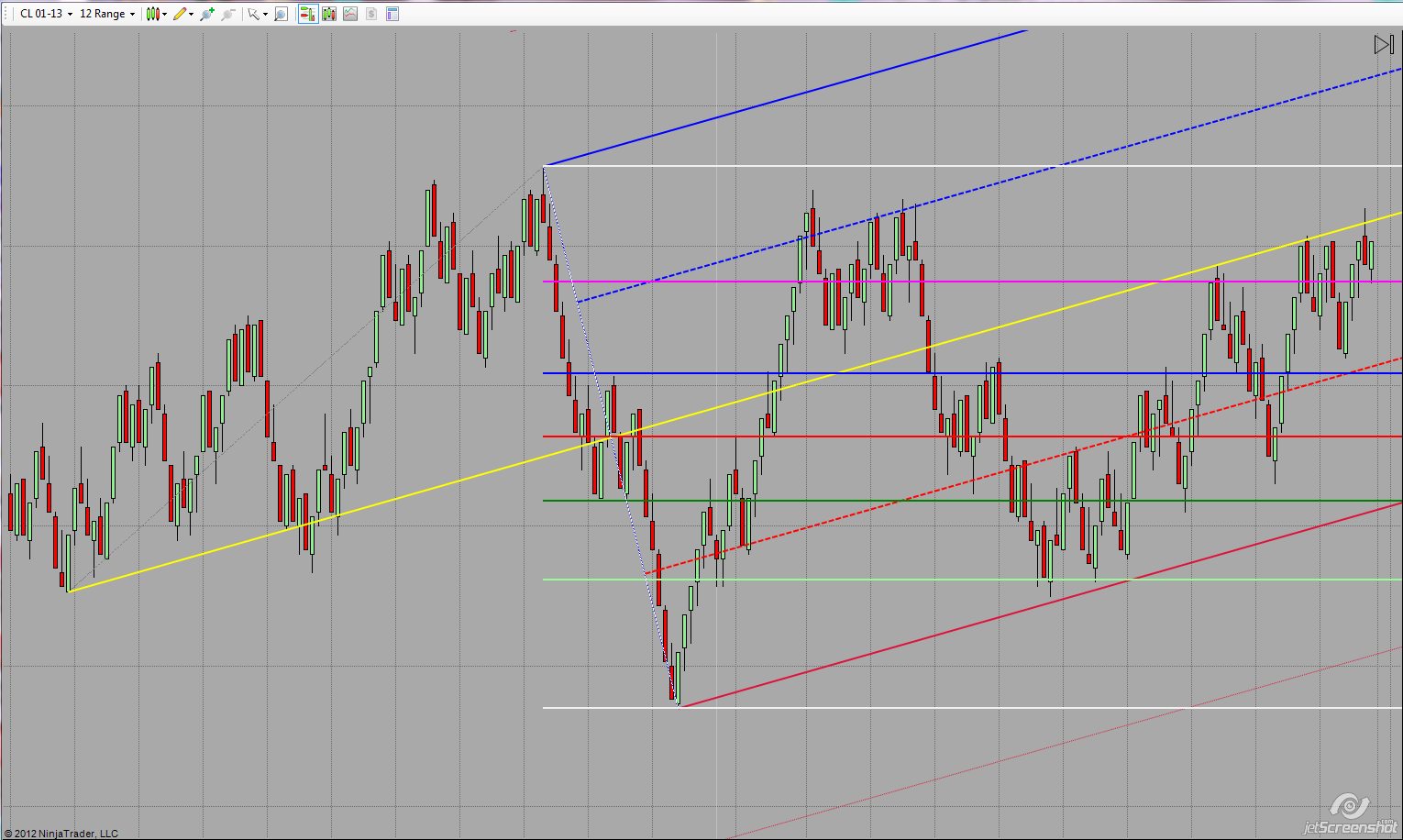Click the candlestick chart style icon
The height and width of the screenshot is (840, 1403).
point(152,14)
